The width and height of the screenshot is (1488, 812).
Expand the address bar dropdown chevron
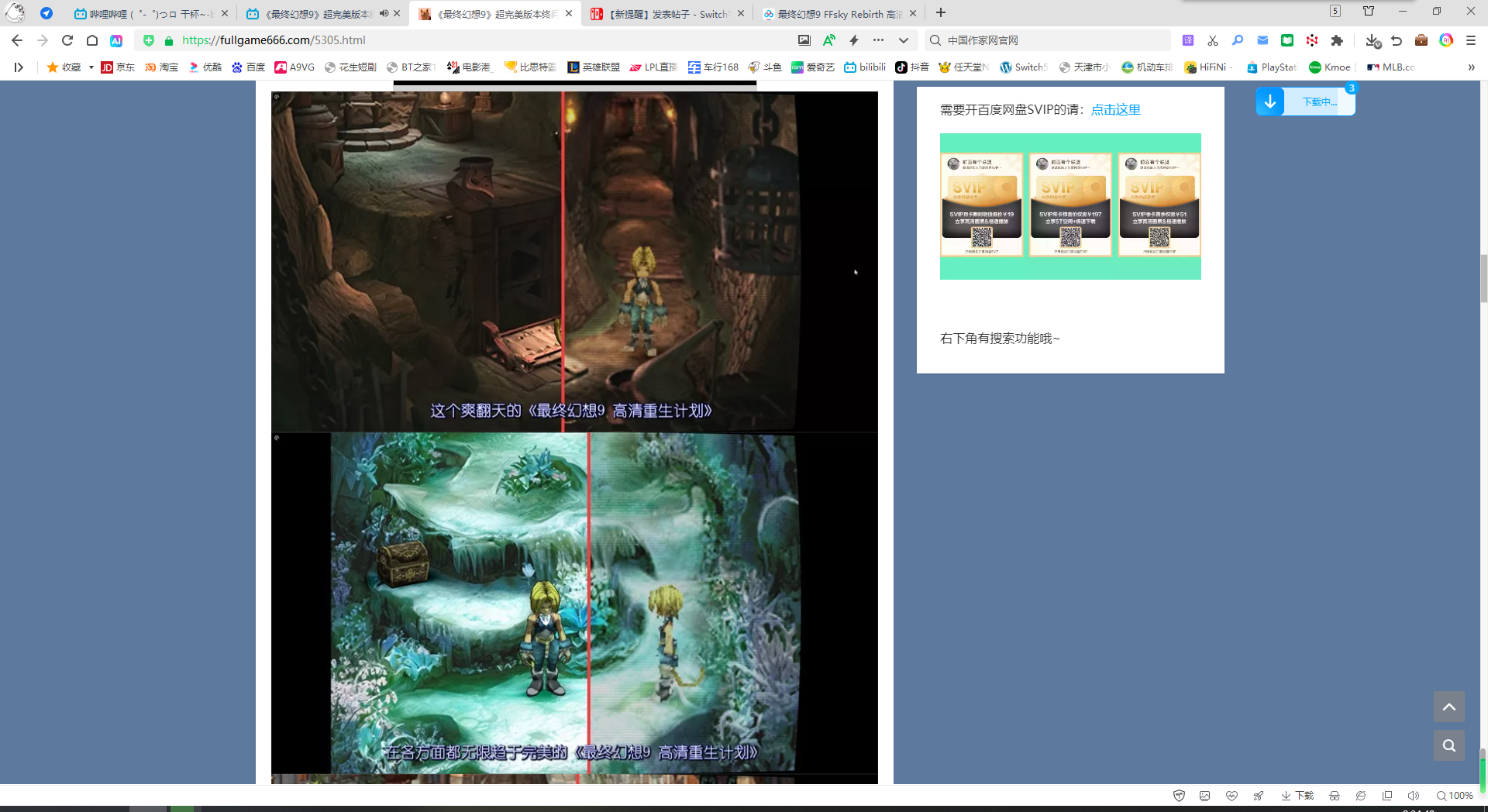point(904,40)
